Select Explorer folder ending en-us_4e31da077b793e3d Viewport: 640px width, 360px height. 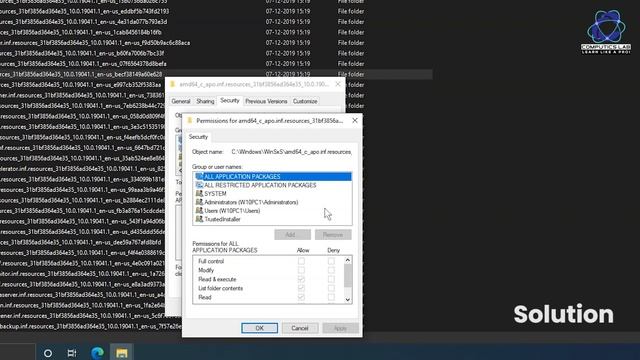[x=83, y=22]
